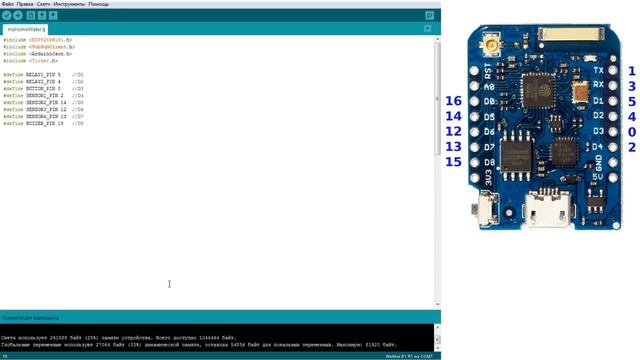Click the SENSOR1_PIN define line
The image size is (640, 360).
pos(43,96)
